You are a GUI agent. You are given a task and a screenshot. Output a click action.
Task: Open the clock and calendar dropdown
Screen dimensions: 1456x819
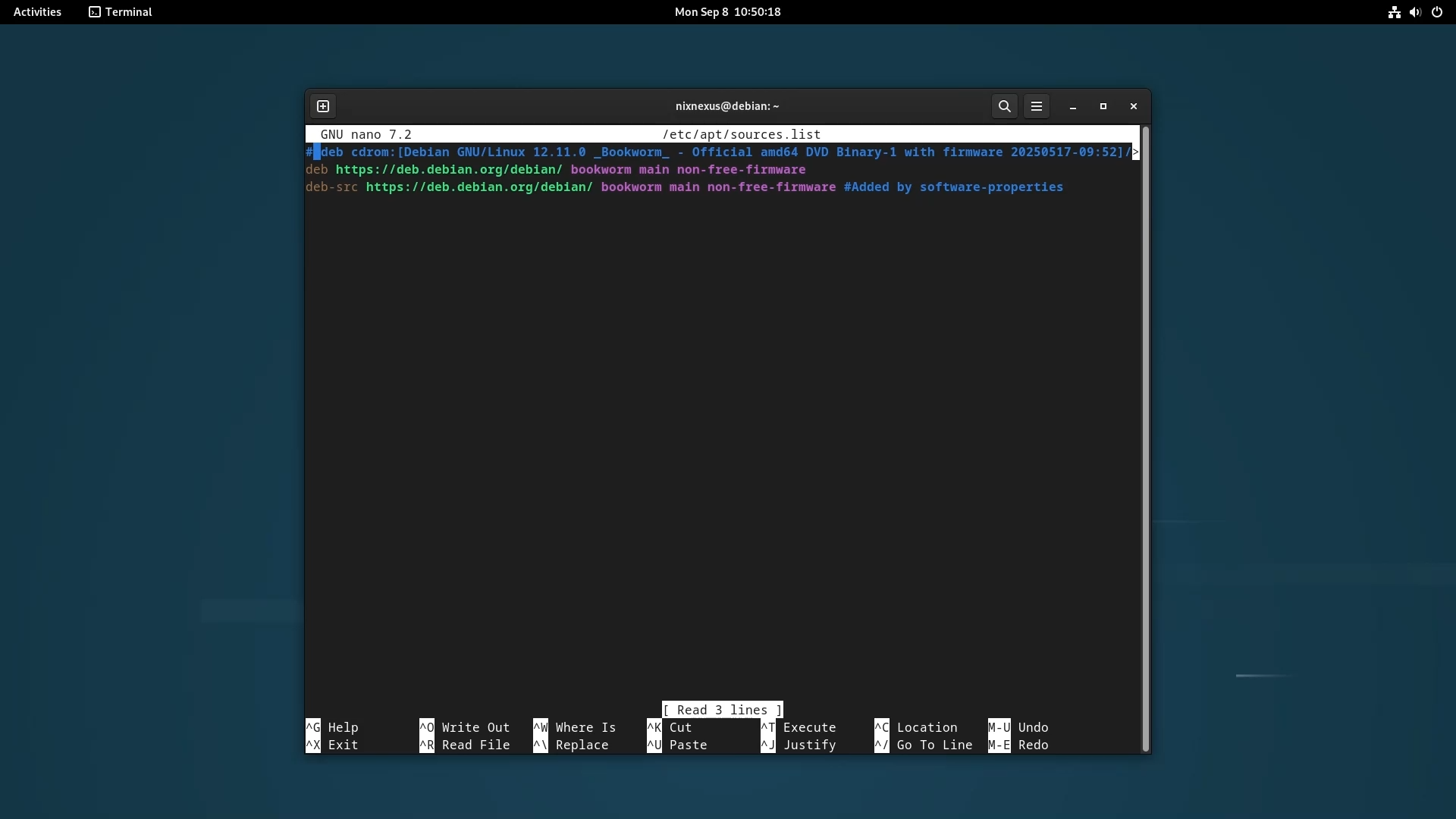727,12
